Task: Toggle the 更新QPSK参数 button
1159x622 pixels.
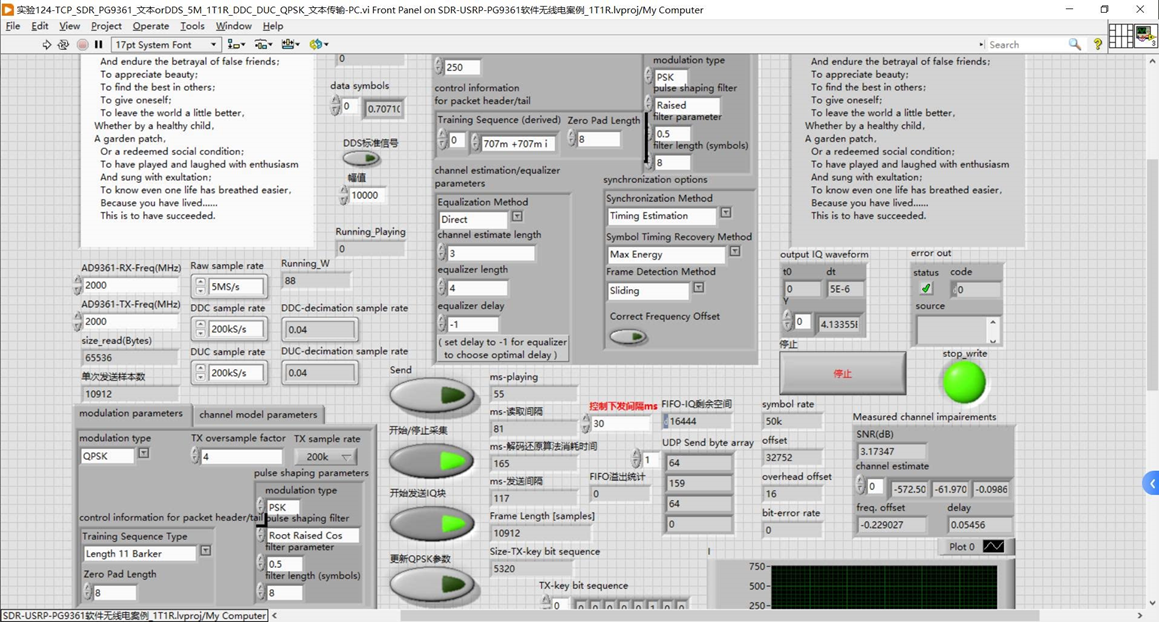Action: pos(432,584)
